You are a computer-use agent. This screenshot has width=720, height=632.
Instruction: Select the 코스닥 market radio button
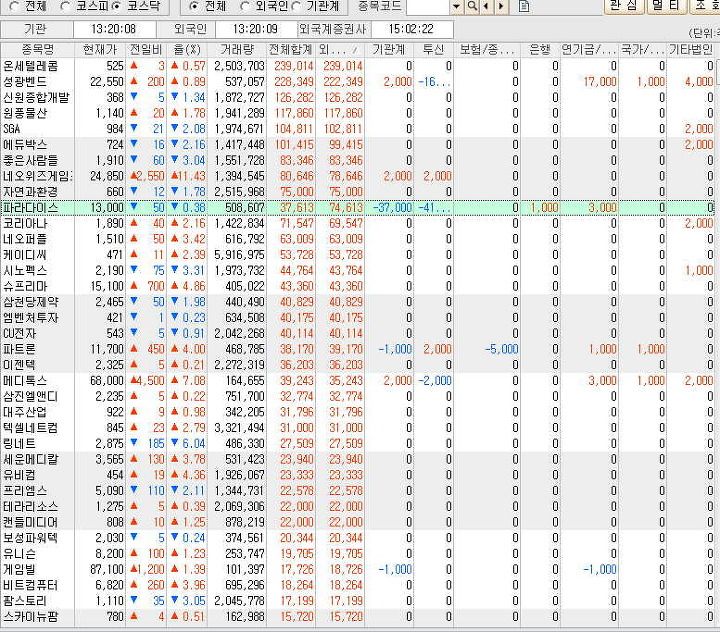117,6
